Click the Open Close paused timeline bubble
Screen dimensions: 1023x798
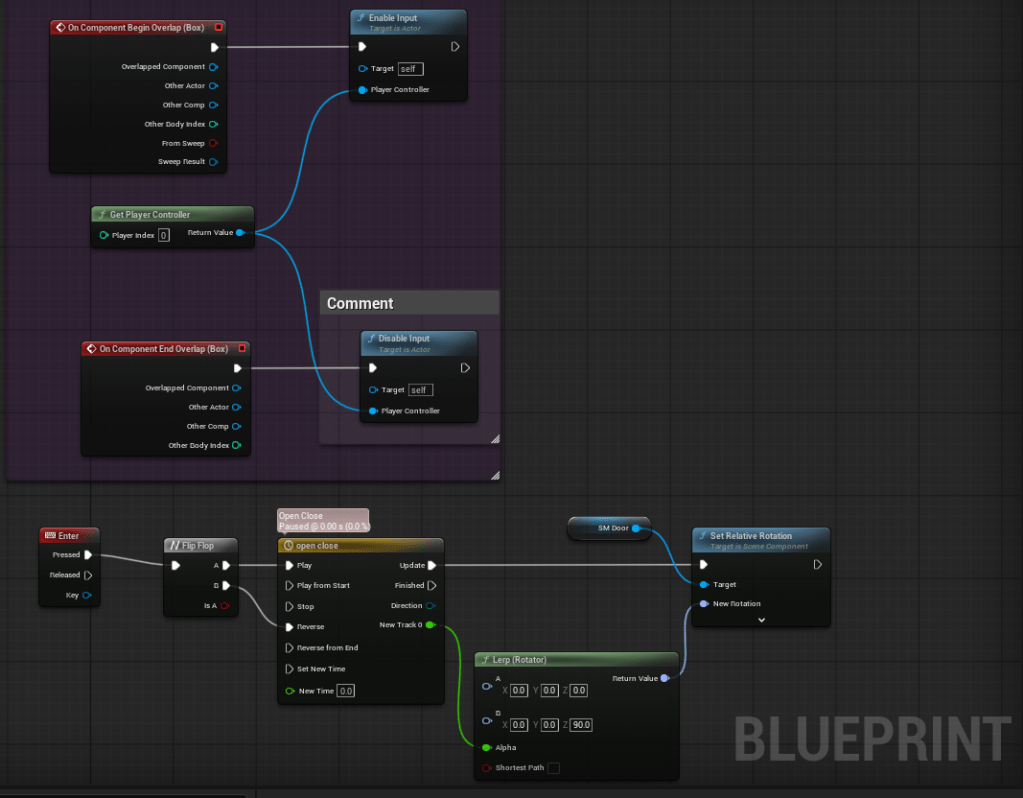pos(323,520)
